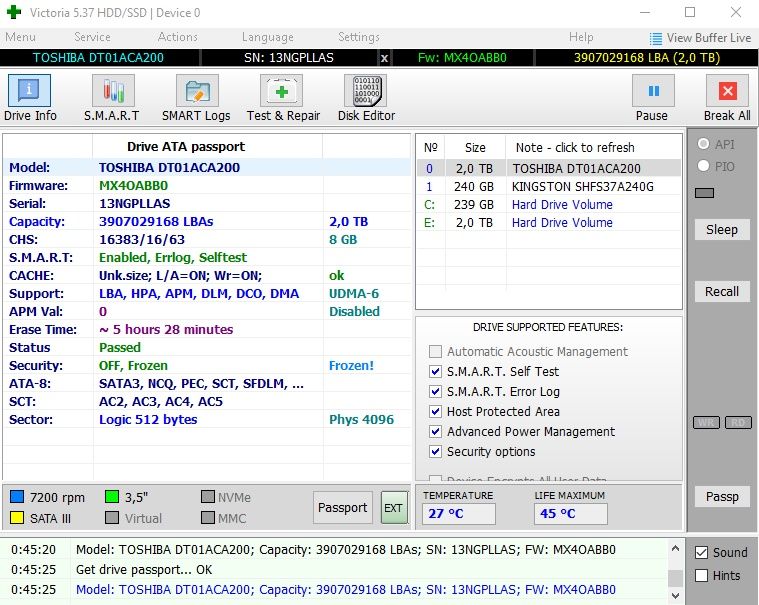
Task: Toggle Advanced Power Management checkbox
Action: (x=435, y=431)
